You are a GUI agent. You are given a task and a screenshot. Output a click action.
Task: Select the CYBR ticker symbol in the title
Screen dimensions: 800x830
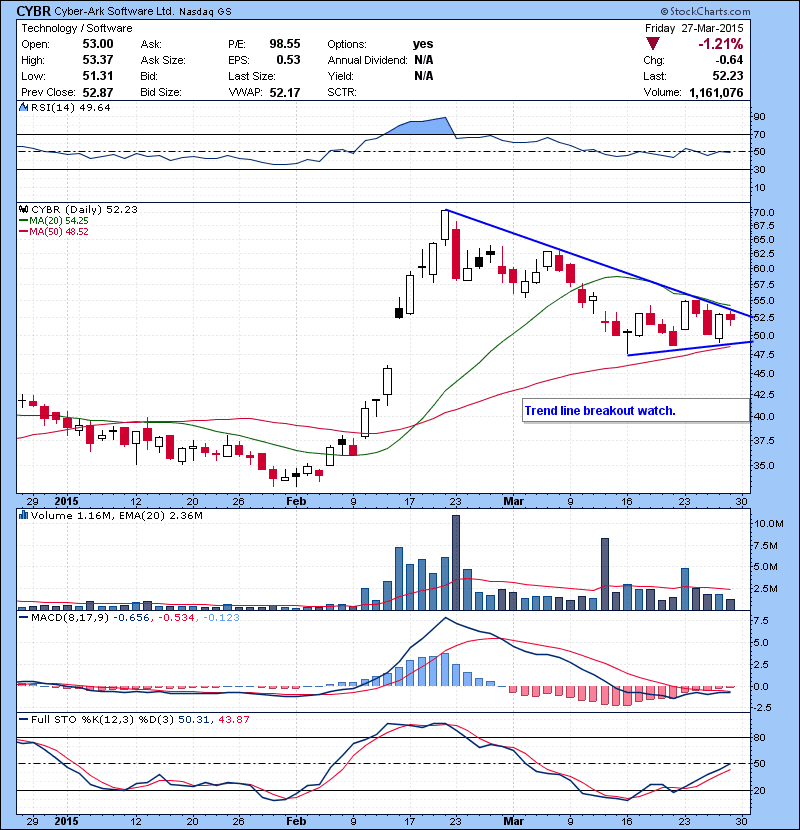pos(34,11)
